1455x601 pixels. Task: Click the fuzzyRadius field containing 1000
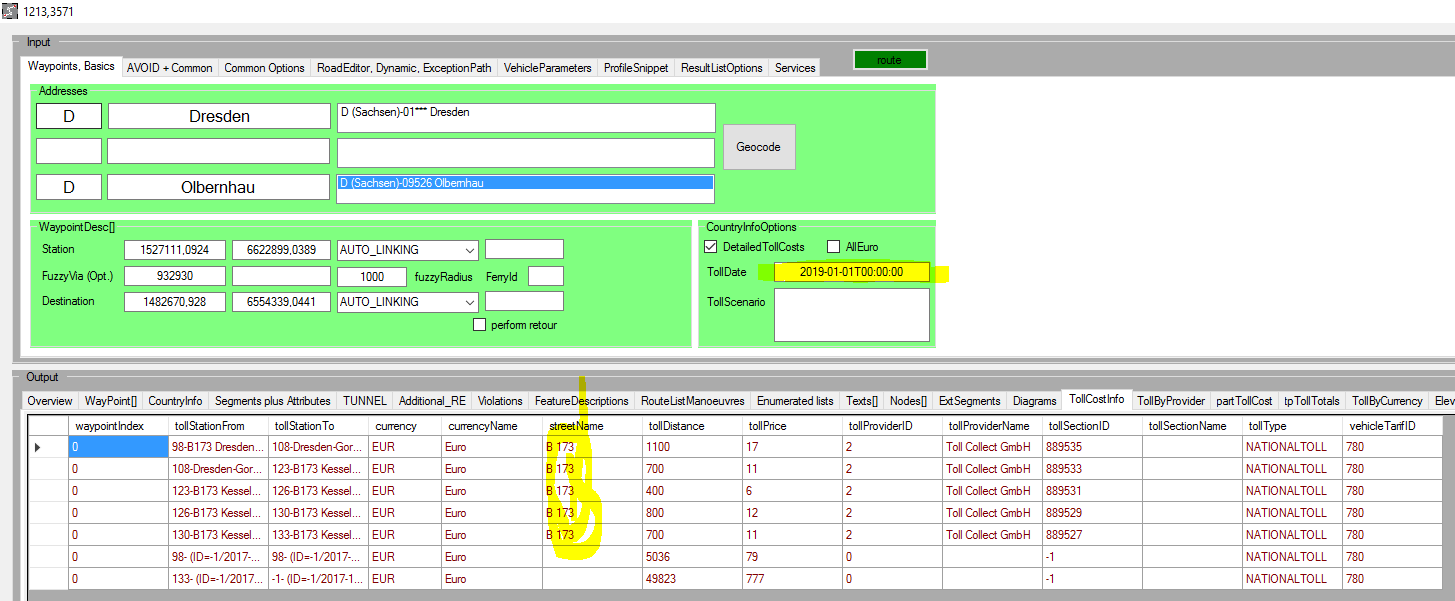(372, 276)
